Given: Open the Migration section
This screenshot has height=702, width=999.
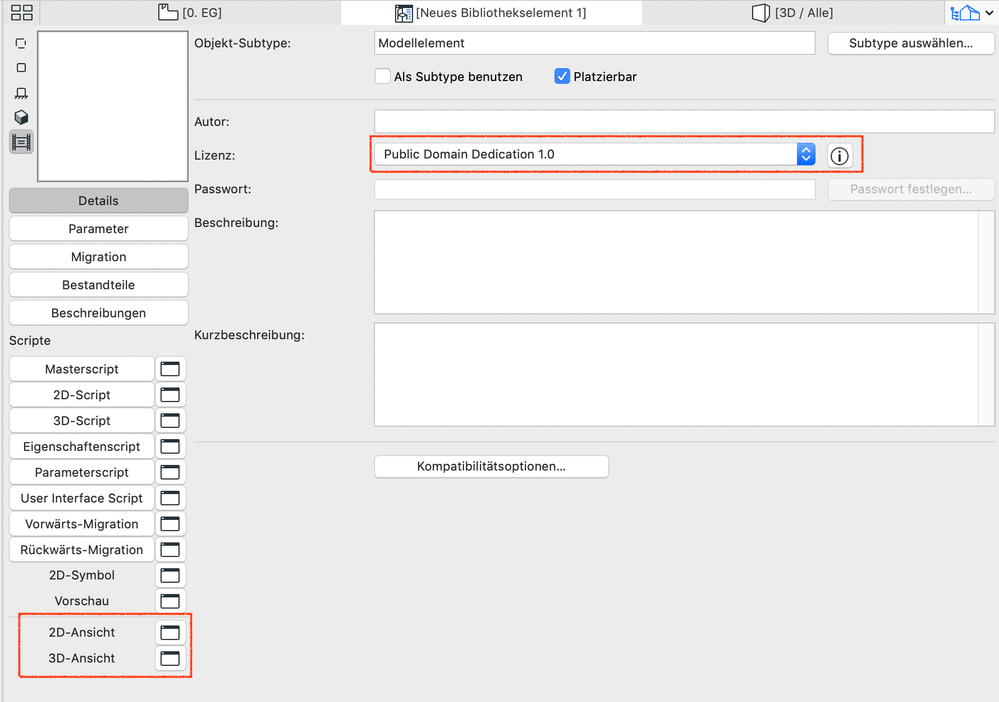Looking at the screenshot, I should [98, 257].
